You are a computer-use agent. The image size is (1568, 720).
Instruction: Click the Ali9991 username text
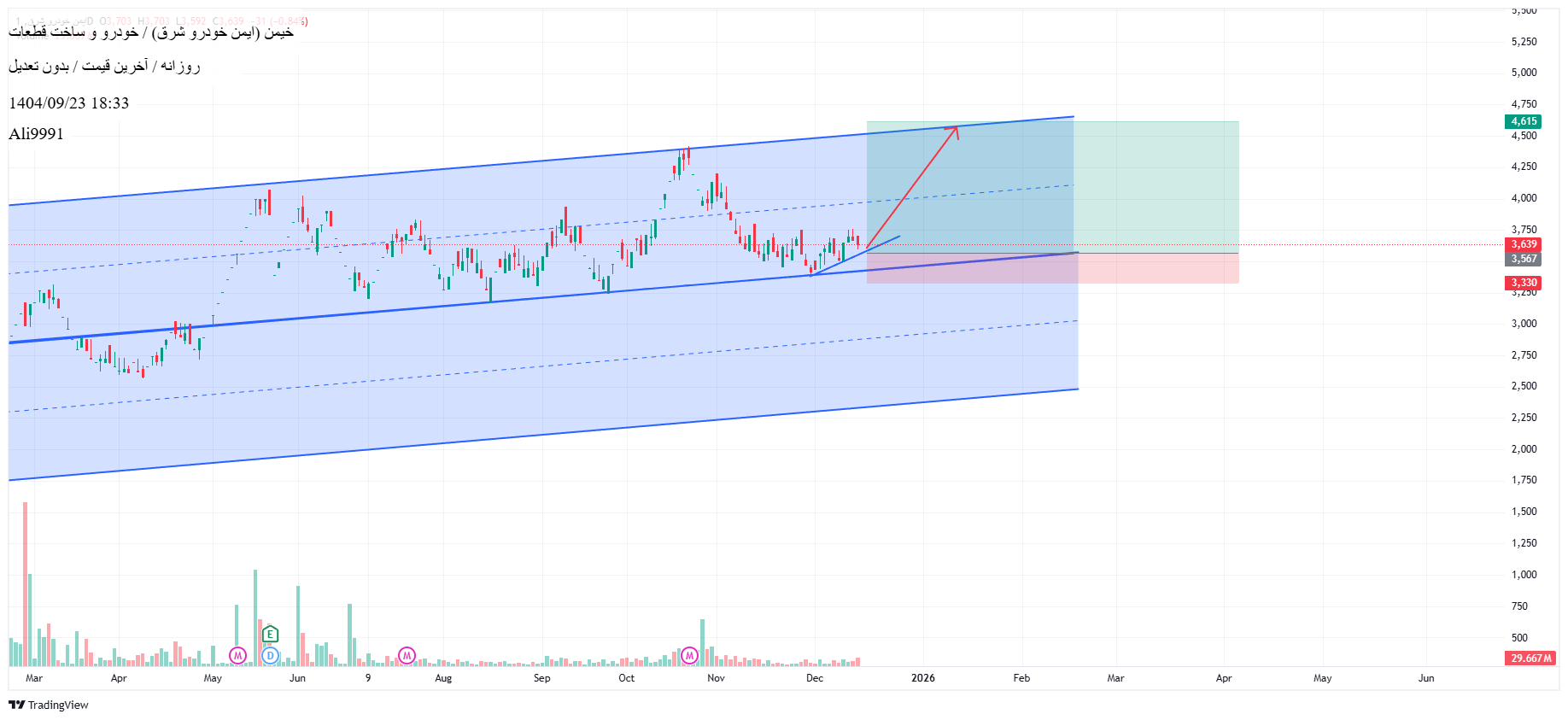(36, 134)
